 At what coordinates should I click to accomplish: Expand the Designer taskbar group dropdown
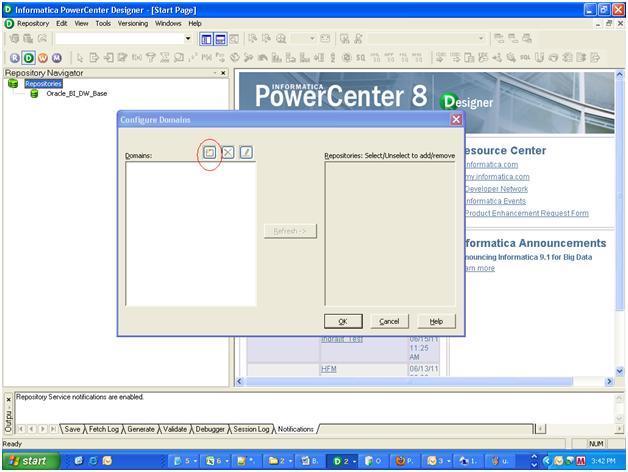(354, 461)
